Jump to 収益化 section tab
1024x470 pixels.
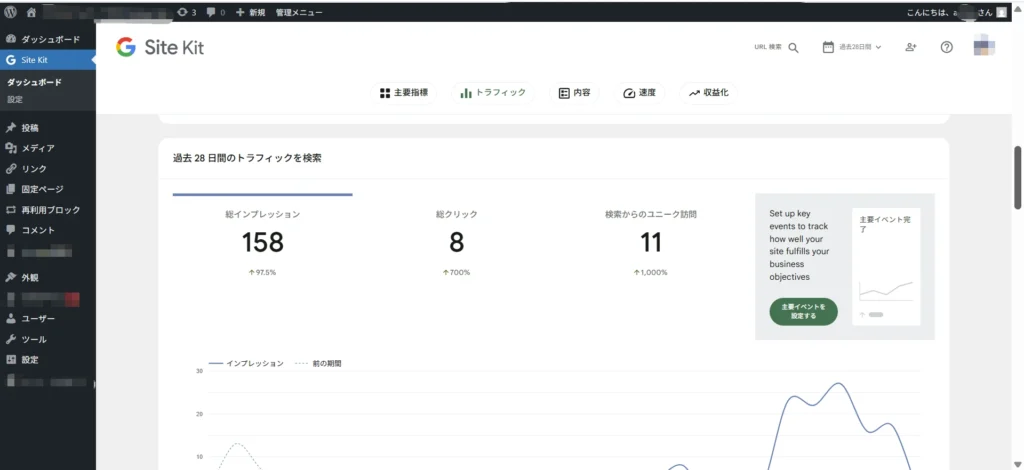coord(709,93)
